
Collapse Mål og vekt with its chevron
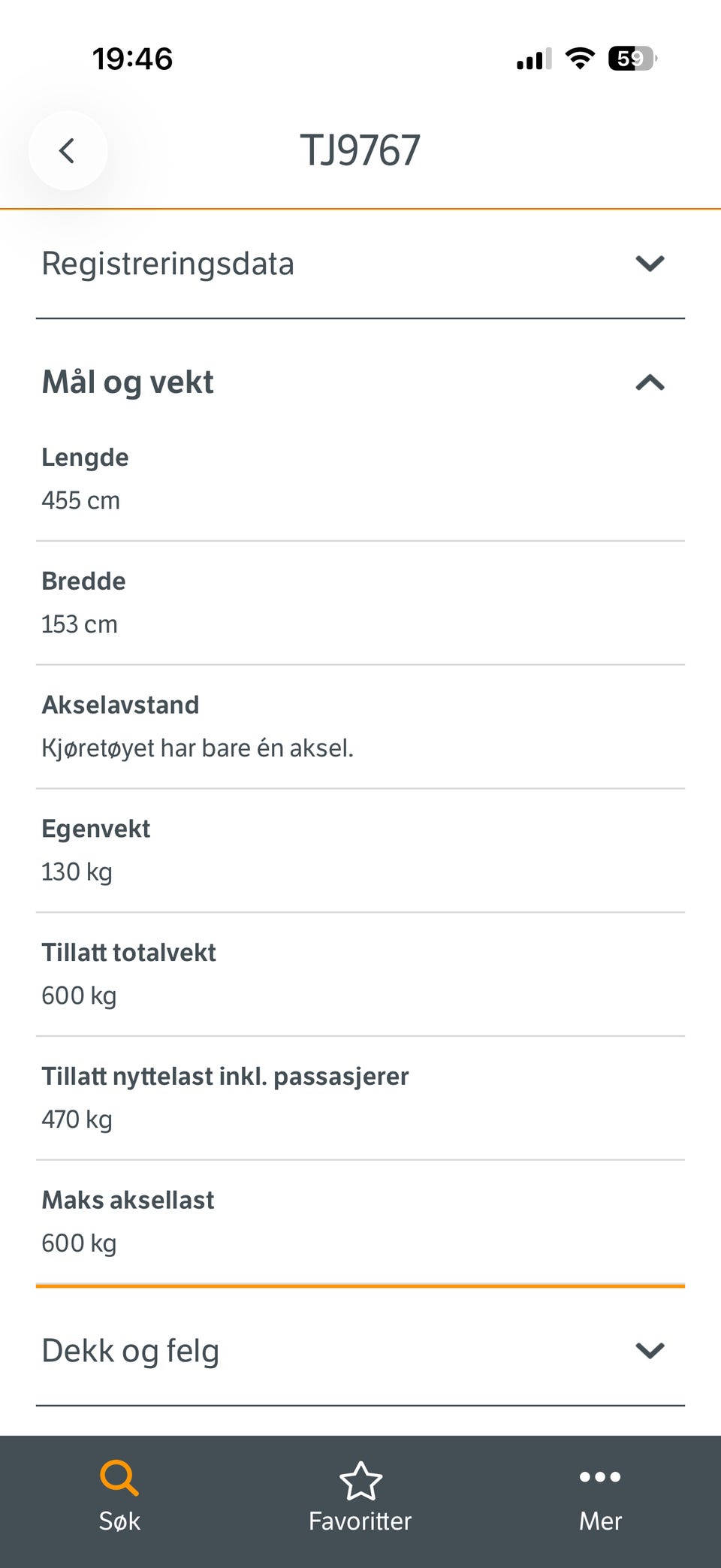point(650,382)
